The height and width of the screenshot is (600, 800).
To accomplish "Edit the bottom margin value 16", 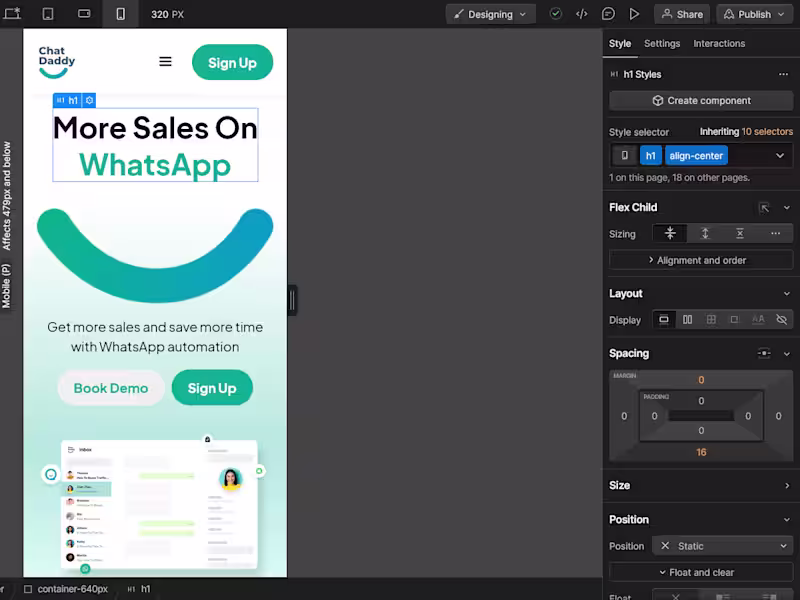I will point(701,453).
